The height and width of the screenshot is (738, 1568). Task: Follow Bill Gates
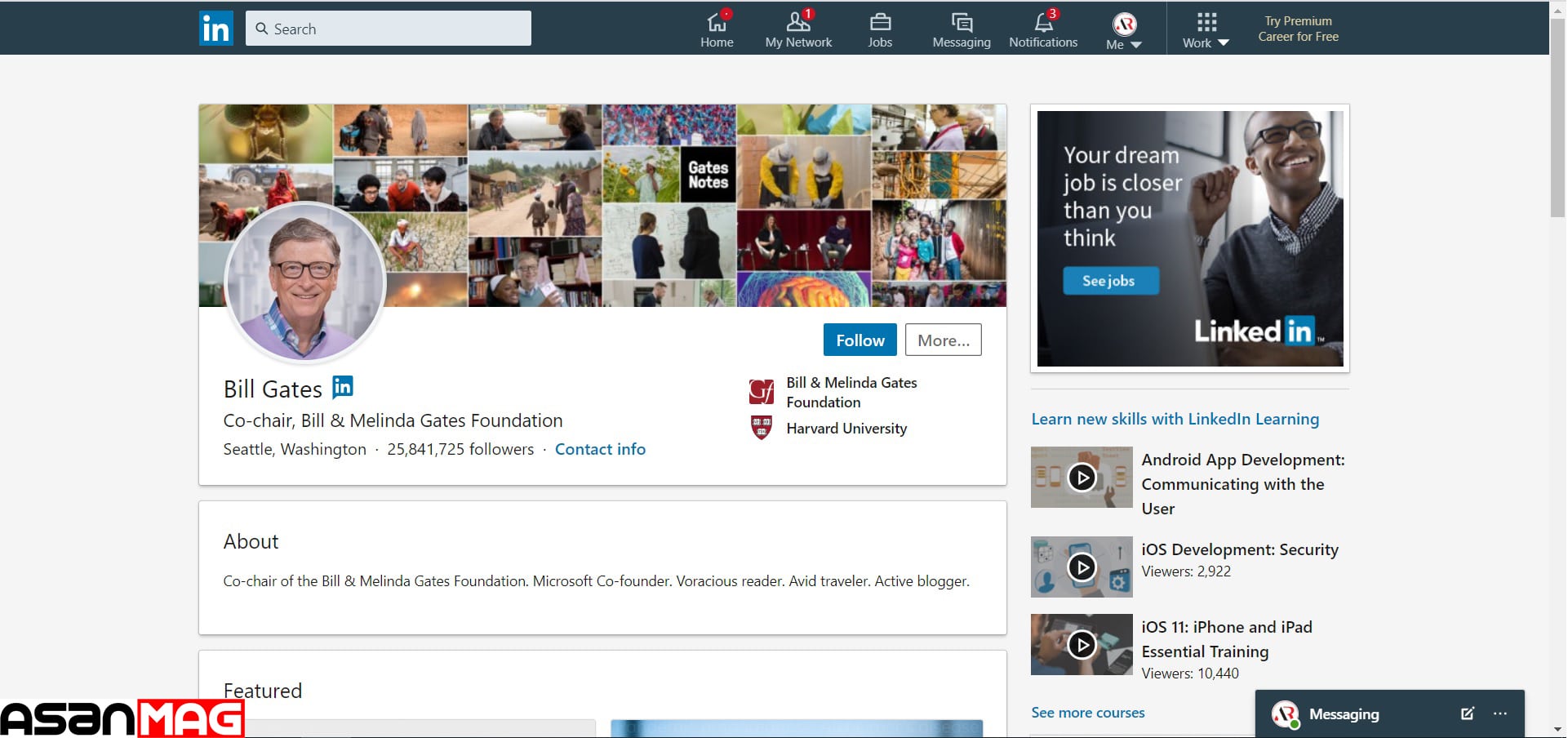[860, 340]
